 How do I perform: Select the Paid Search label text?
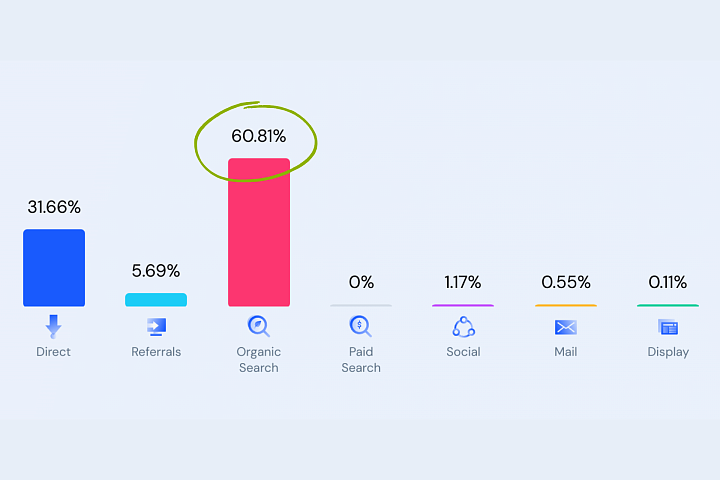tap(361, 360)
